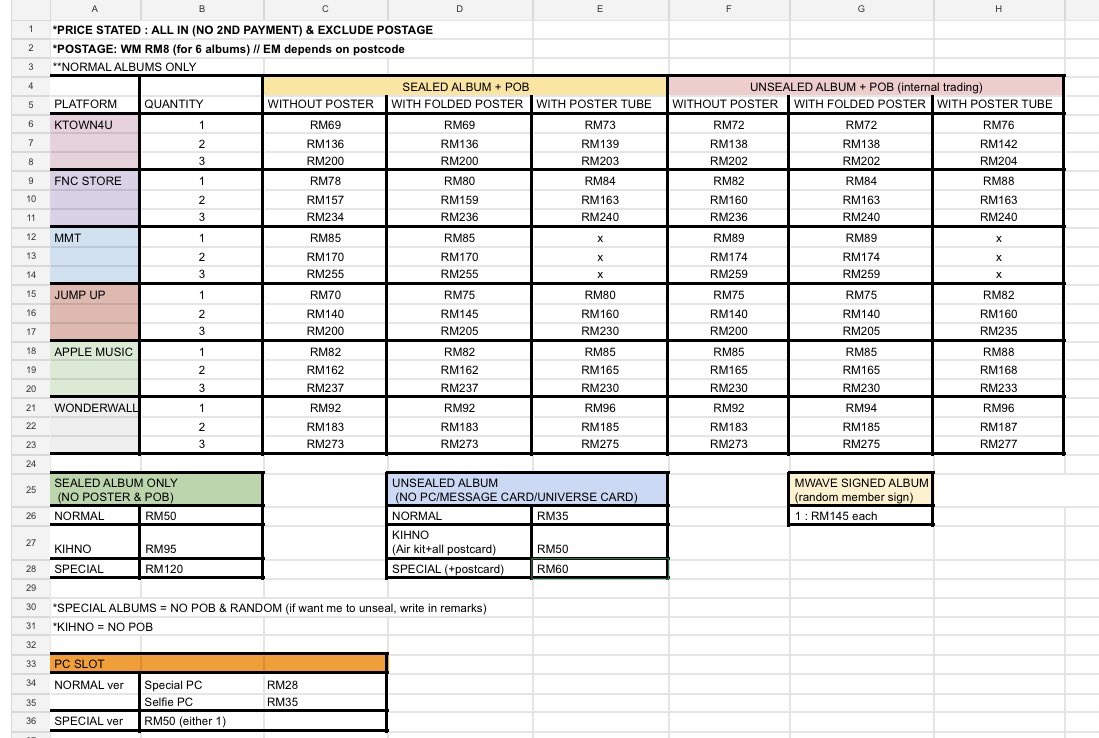This screenshot has width=1099, height=738.
Task: Click the RM35 cell in the unsealed table
Action: (600, 516)
